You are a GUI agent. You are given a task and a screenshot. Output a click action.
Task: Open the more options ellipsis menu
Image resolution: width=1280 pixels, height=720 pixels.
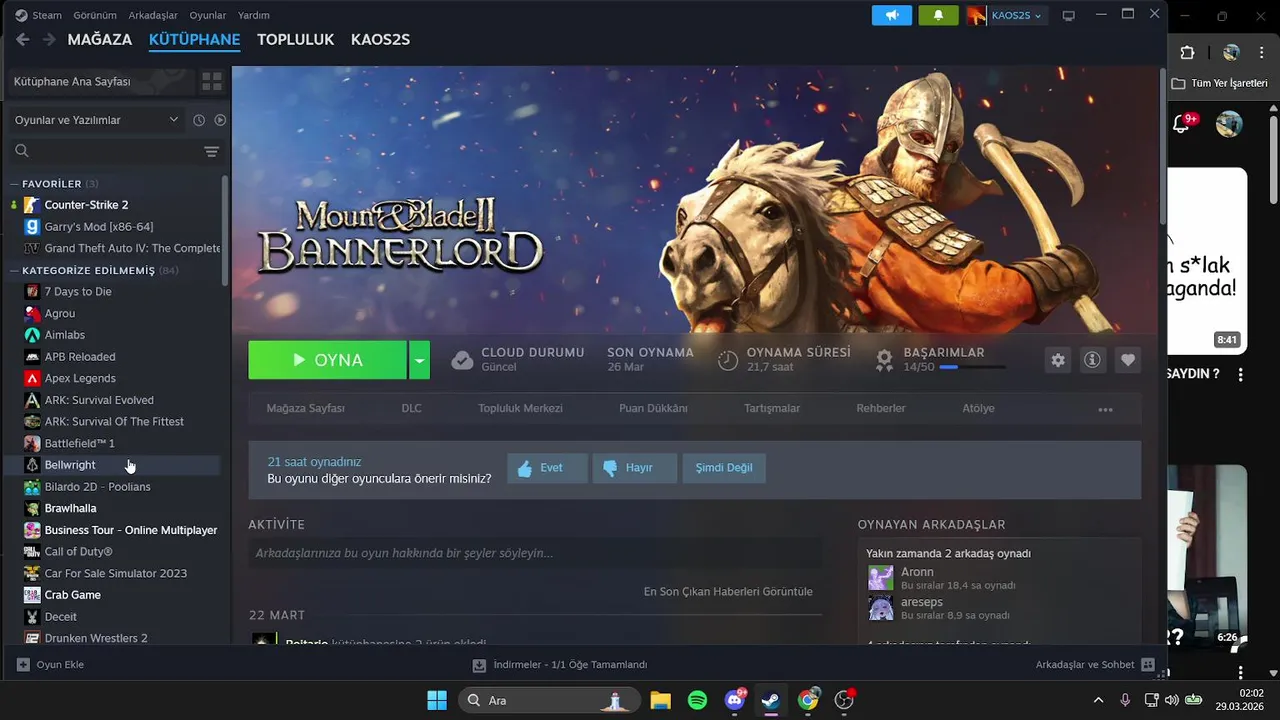pos(1105,409)
